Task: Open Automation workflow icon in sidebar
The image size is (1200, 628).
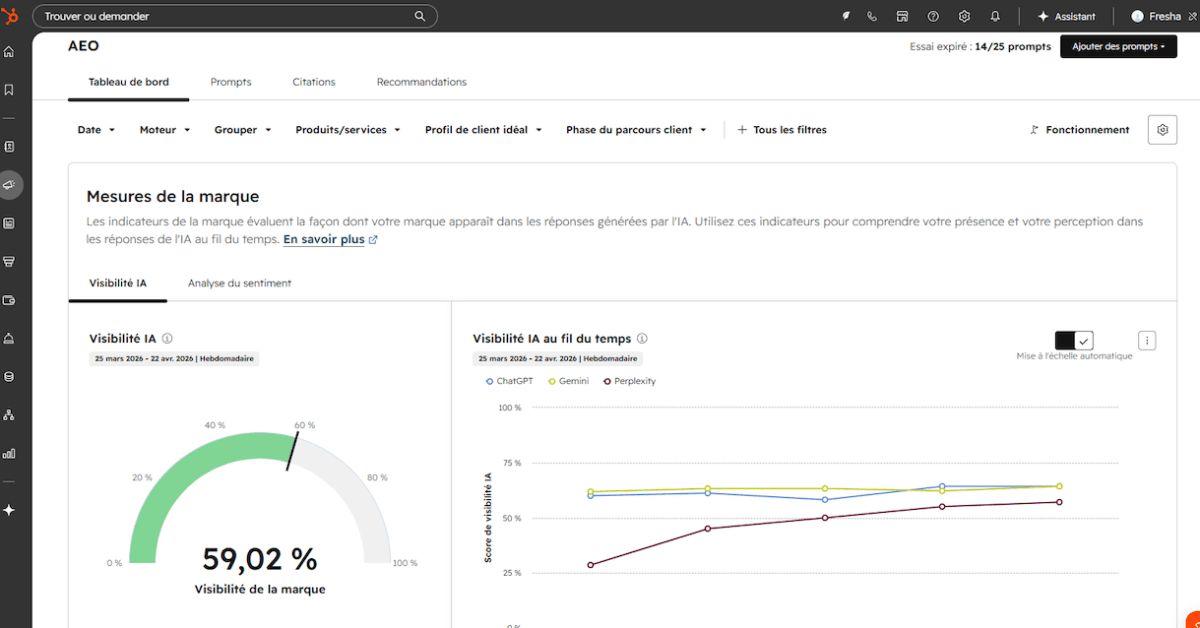Action: pos(9,415)
